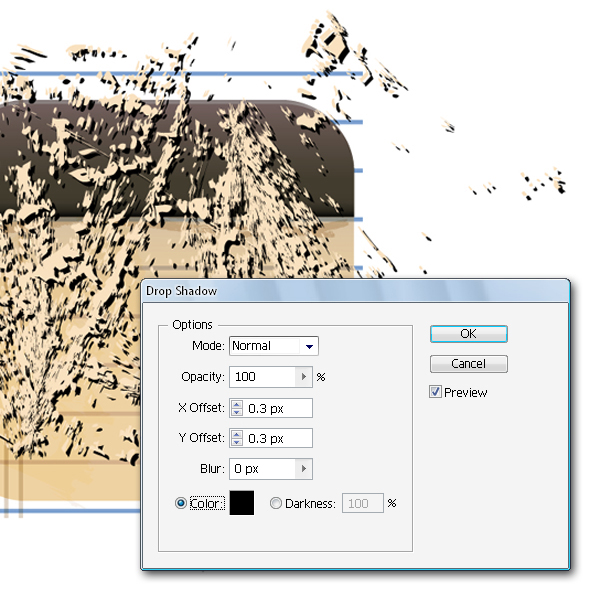This screenshot has height=600, width=600.
Task: Increase X Offset with up stepper arrow
Action: click(x=237, y=404)
